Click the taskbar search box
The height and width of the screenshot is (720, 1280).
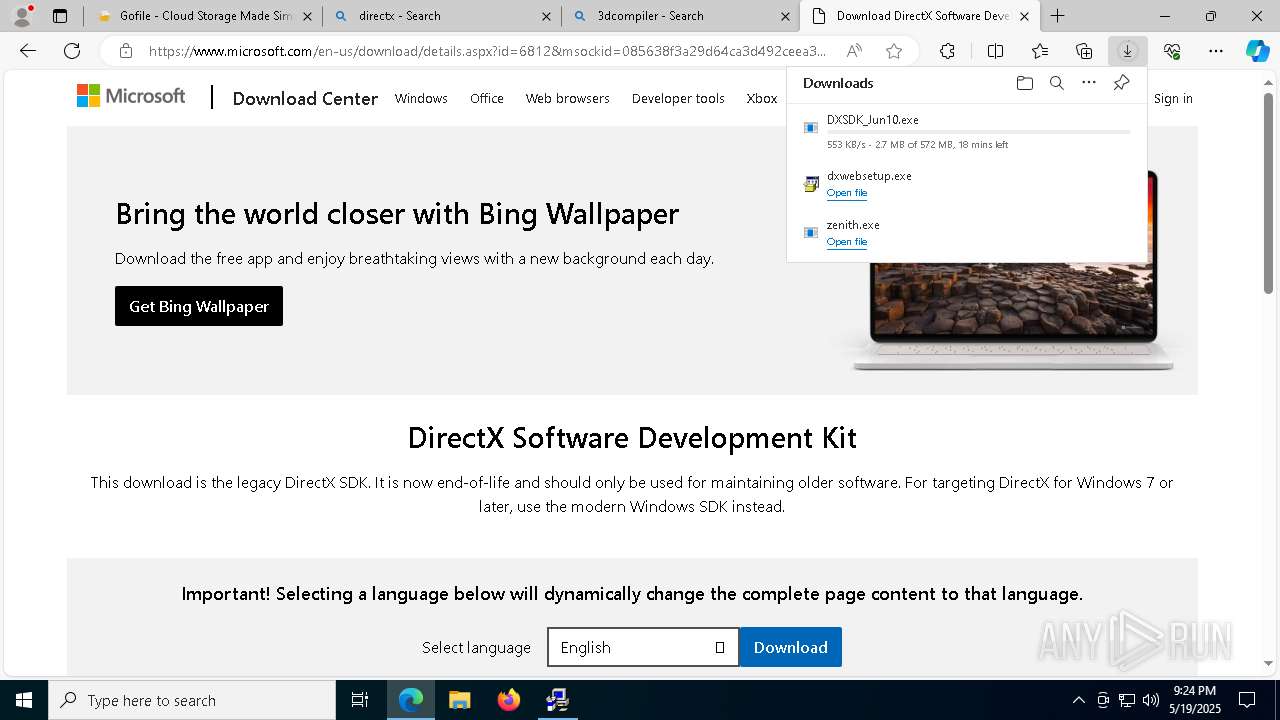(x=192, y=700)
